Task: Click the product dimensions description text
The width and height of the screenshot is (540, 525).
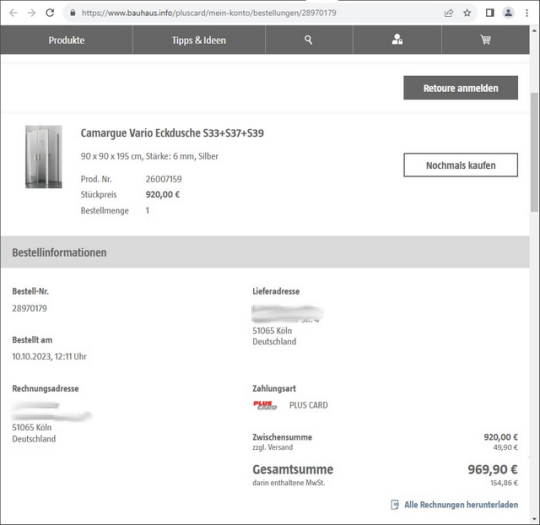Action: point(149,156)
